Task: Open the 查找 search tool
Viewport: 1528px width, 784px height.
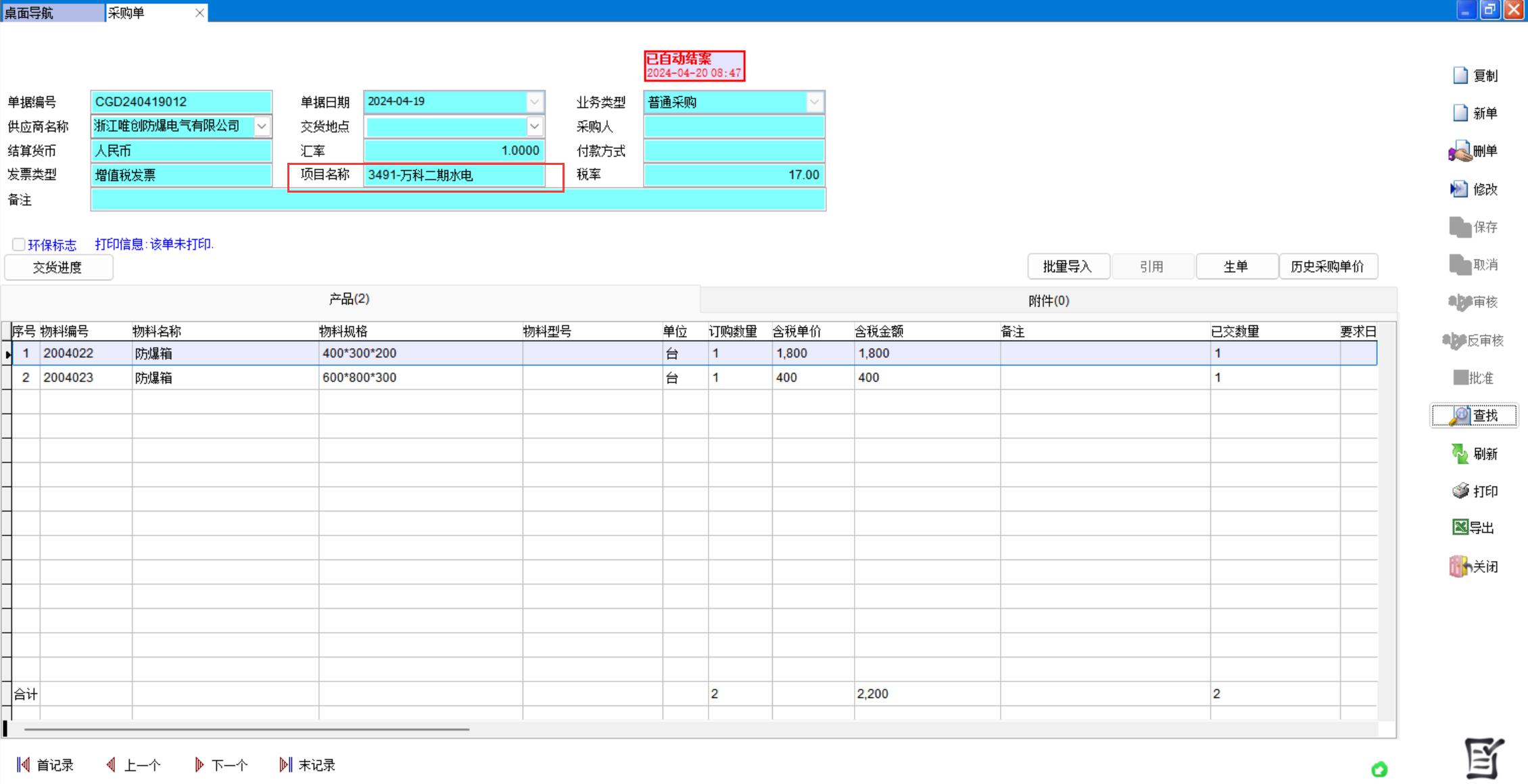Action: point(1474,416)
